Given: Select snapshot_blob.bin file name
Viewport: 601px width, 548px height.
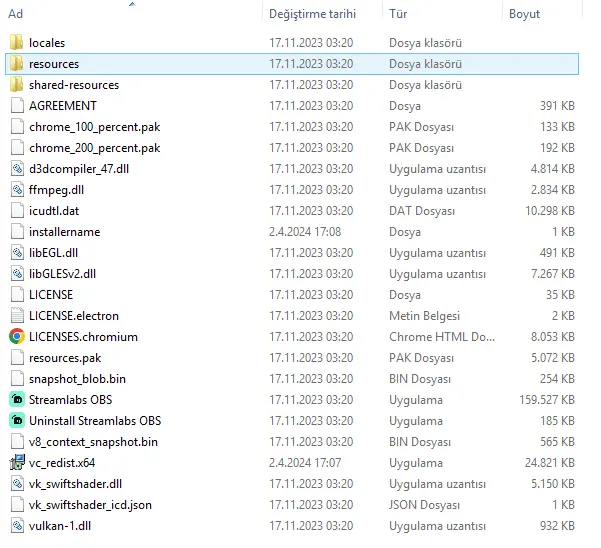Looking at the screenshot, I should [x=77, y=379].
